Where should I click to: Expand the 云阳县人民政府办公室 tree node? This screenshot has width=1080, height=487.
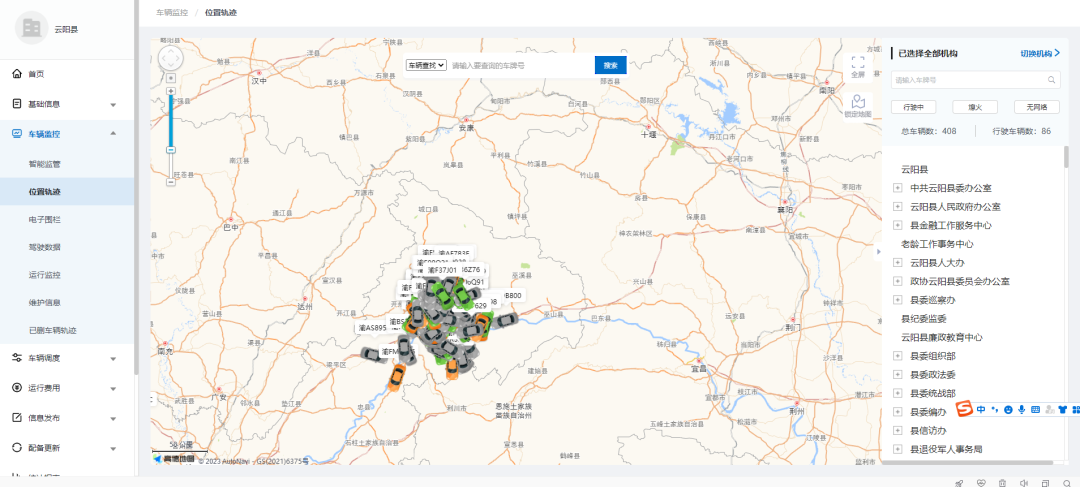pyautogui.click(x=897, y=206)
